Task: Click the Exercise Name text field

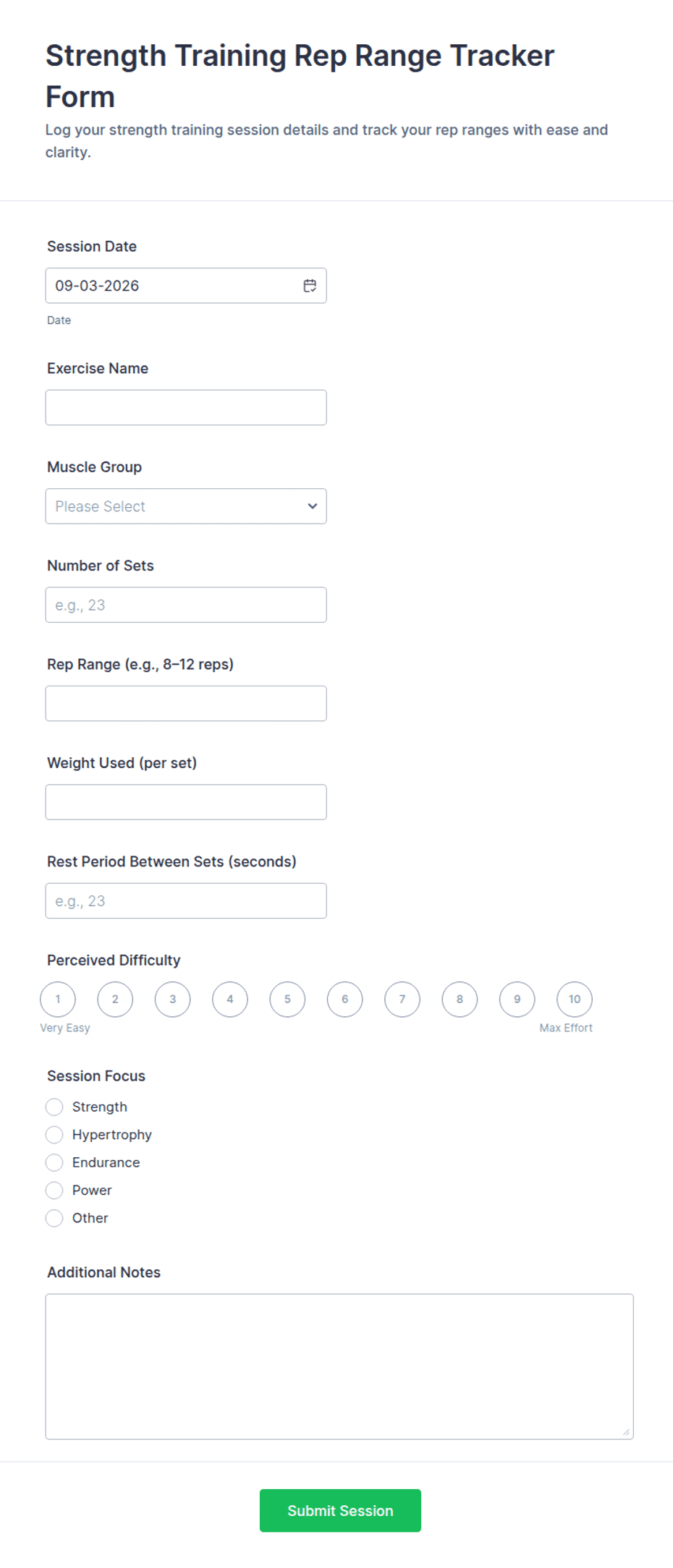Action: (x=186, y=408)
